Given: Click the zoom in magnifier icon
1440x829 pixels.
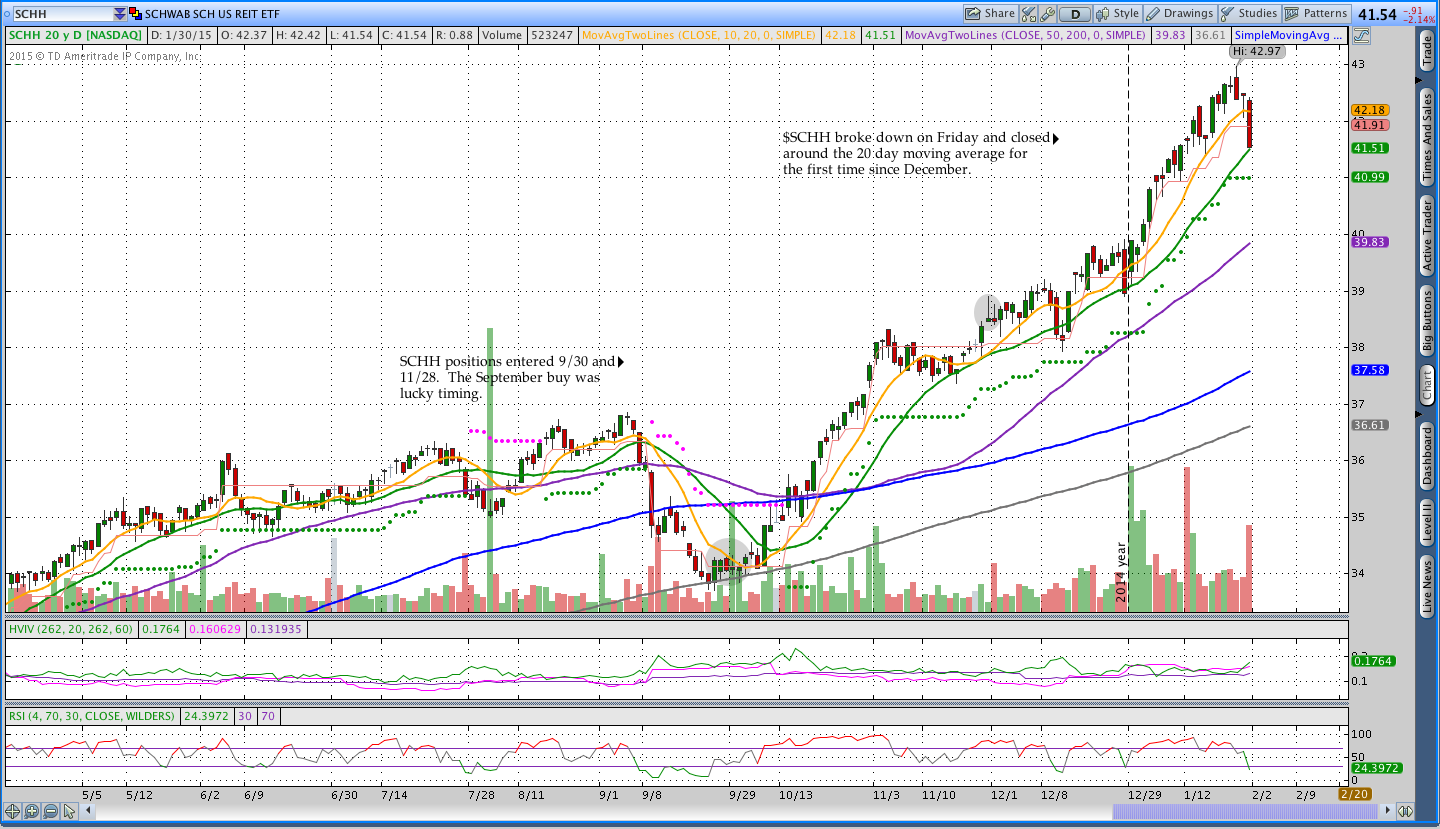Looking at the screenshot, I should click(x=31, y=811).
